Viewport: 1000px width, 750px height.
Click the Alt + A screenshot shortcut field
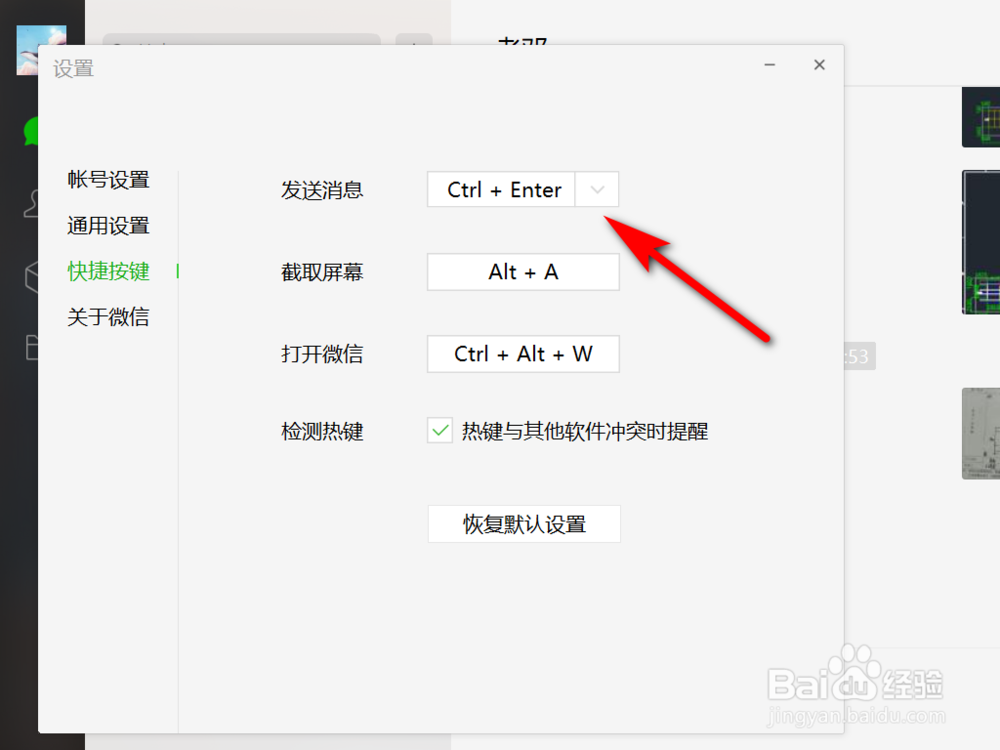point(522,271)
